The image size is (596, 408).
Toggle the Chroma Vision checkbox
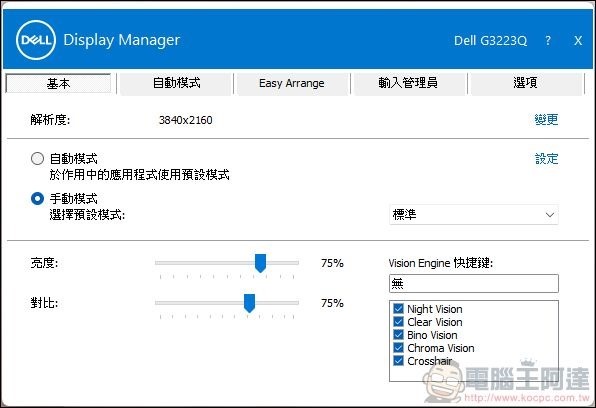click(x=398, y=348)
